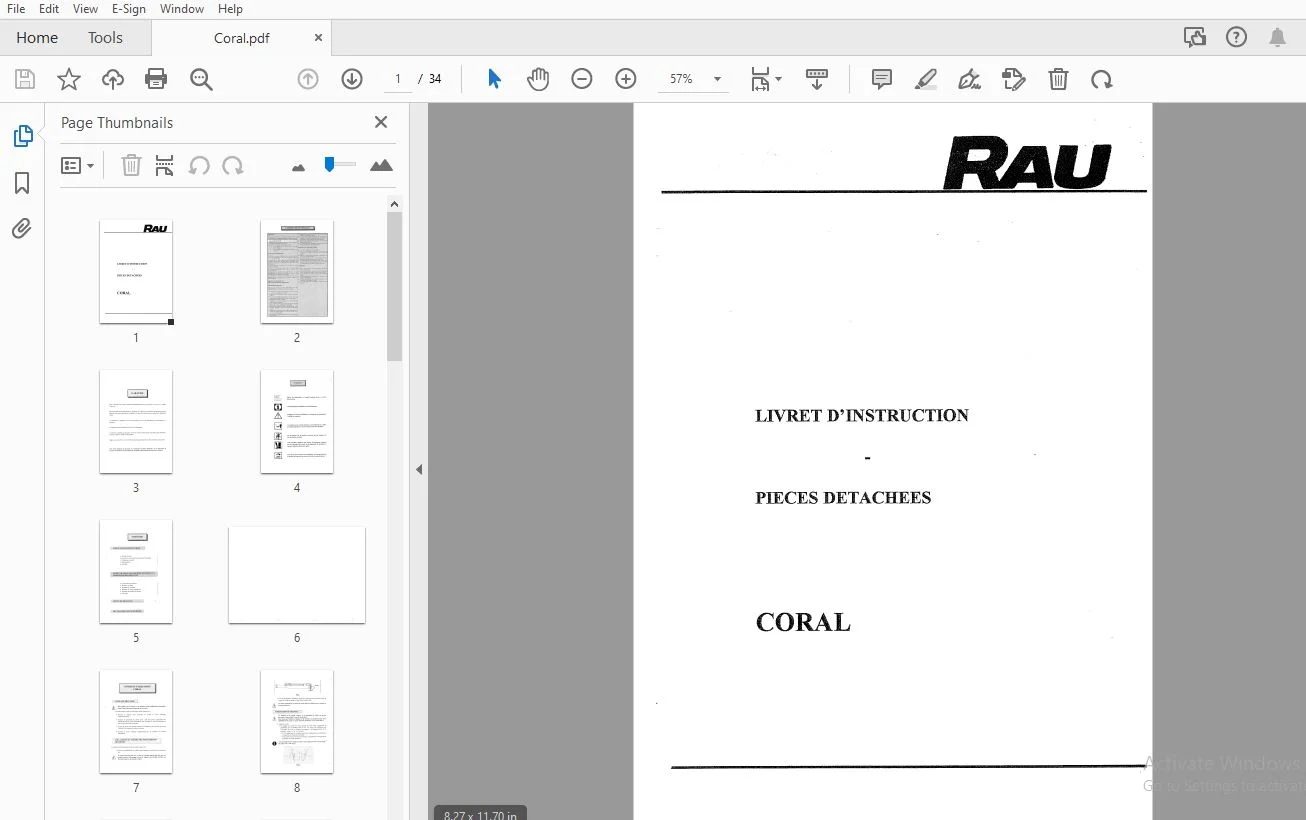Select page 8 thumbnail
Image resolution: width=1306 pixels, height=820 pixels.
pos(297,721)
